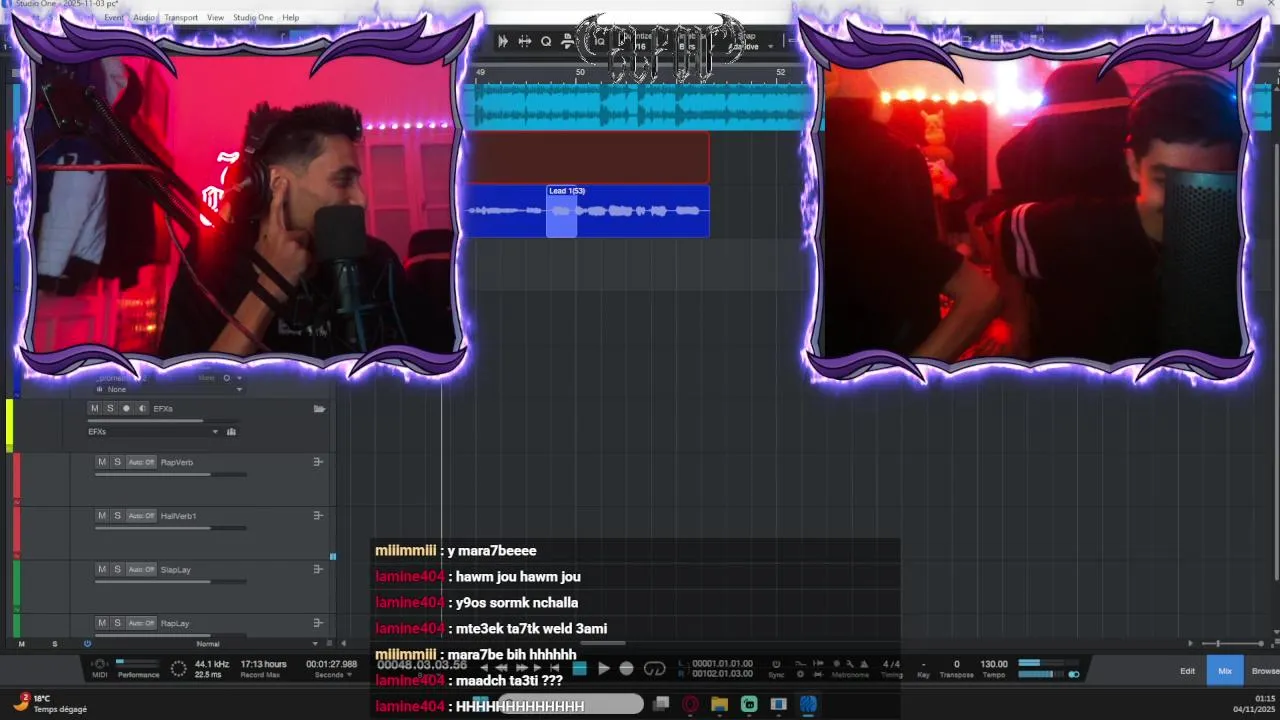The image size is (1280, 720).
Task: Open RapLay Auto: Off automation mode
Action: coord(141,623)
